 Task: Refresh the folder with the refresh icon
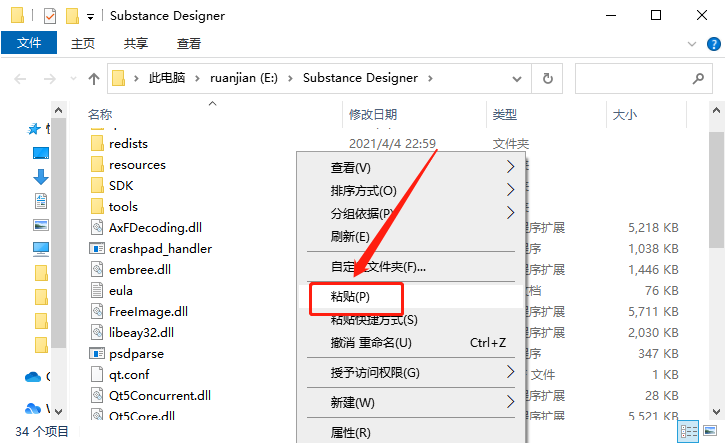[547, 79]
